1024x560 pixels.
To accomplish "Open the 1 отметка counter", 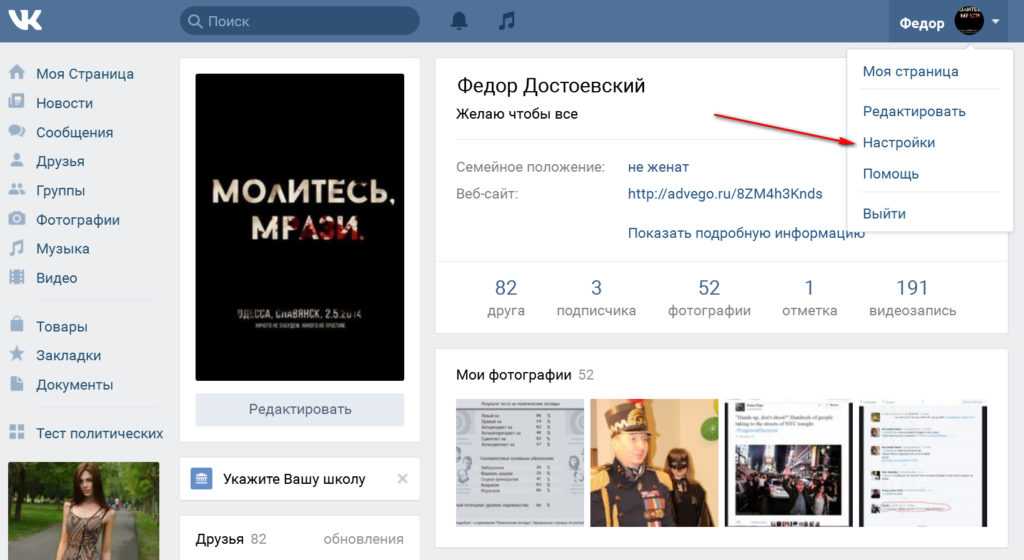I will 810,298.
